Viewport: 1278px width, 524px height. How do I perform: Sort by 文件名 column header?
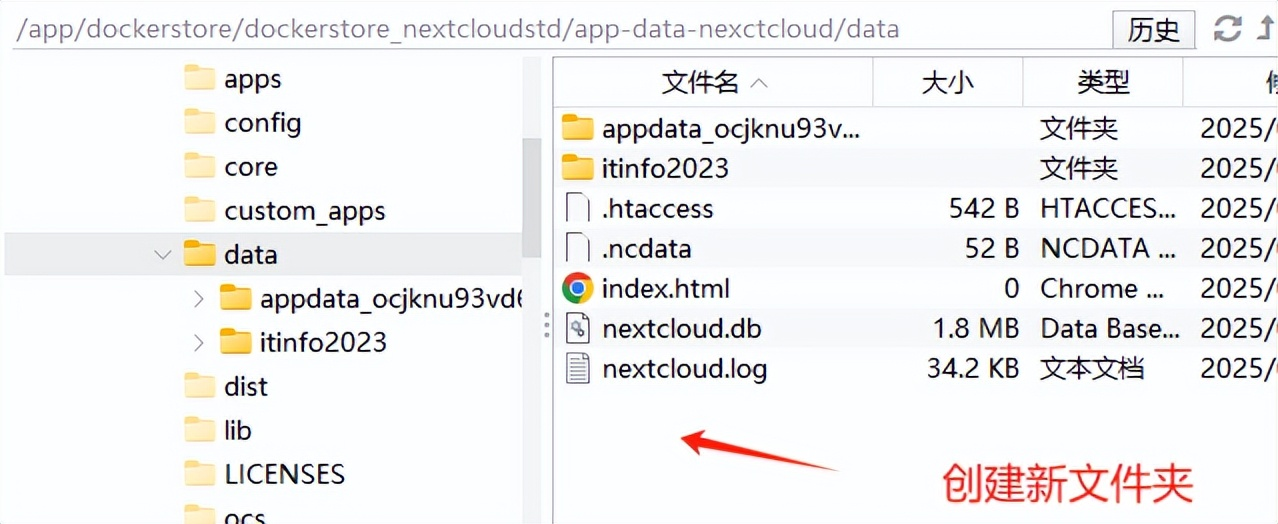click(714, 82)
